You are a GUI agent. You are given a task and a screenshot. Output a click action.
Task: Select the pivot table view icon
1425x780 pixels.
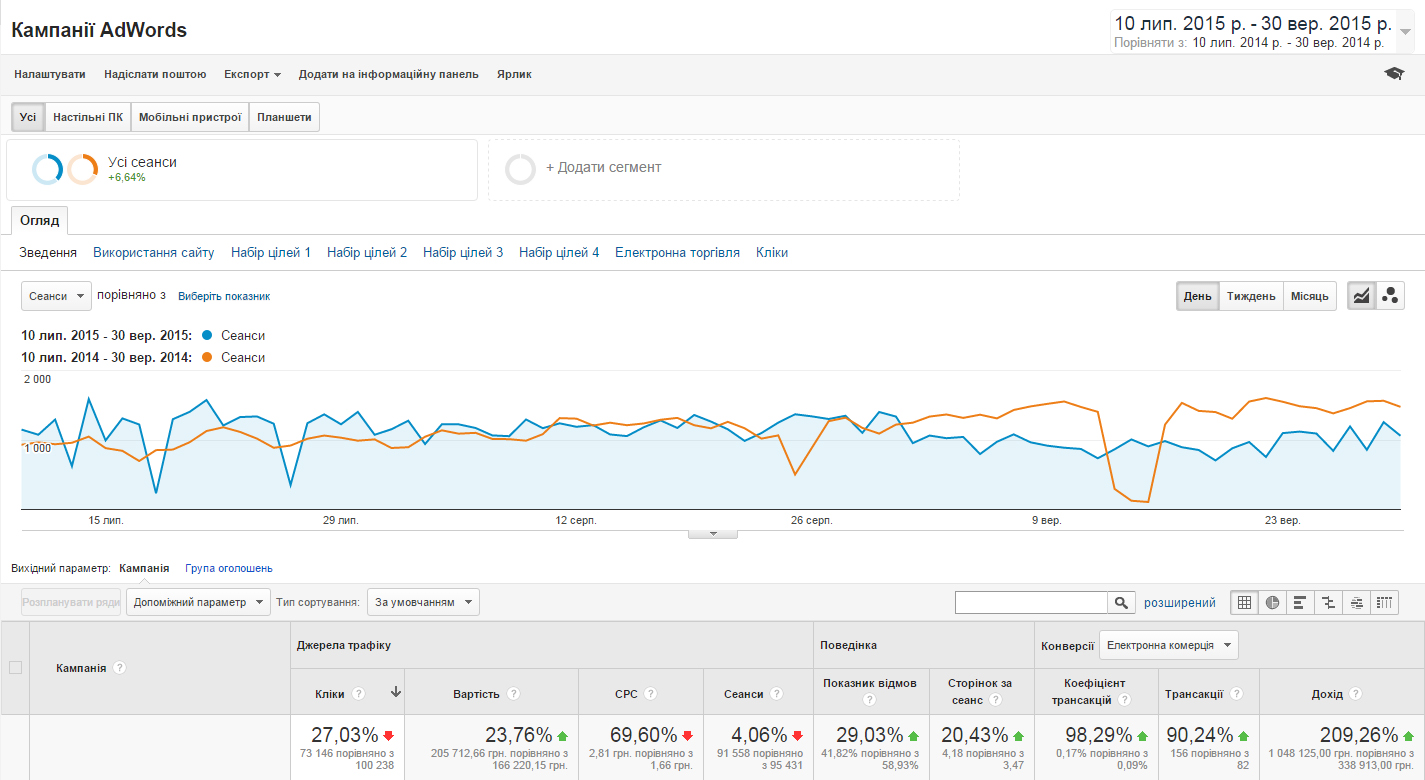(x=1384, y=602)
